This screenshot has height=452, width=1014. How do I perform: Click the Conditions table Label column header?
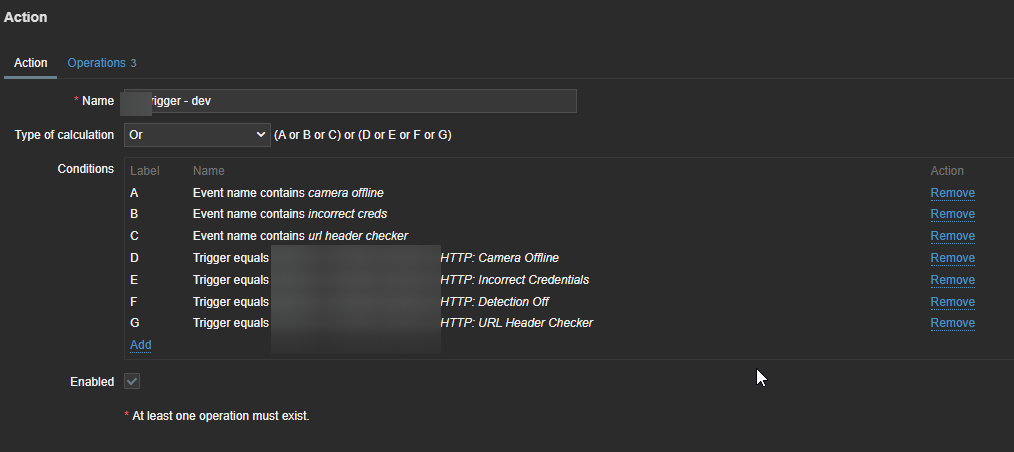[145, 171]
